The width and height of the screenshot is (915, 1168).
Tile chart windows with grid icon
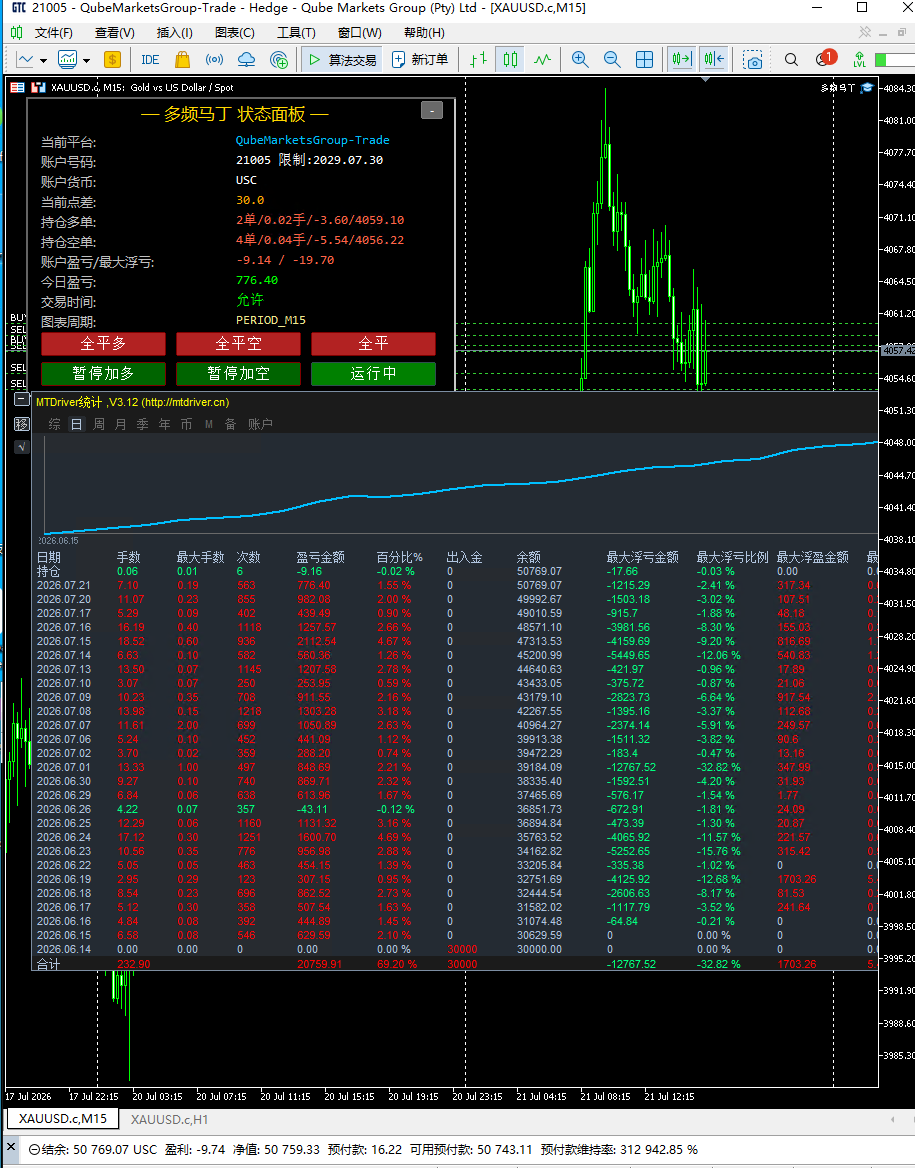(x=645, y=60)
